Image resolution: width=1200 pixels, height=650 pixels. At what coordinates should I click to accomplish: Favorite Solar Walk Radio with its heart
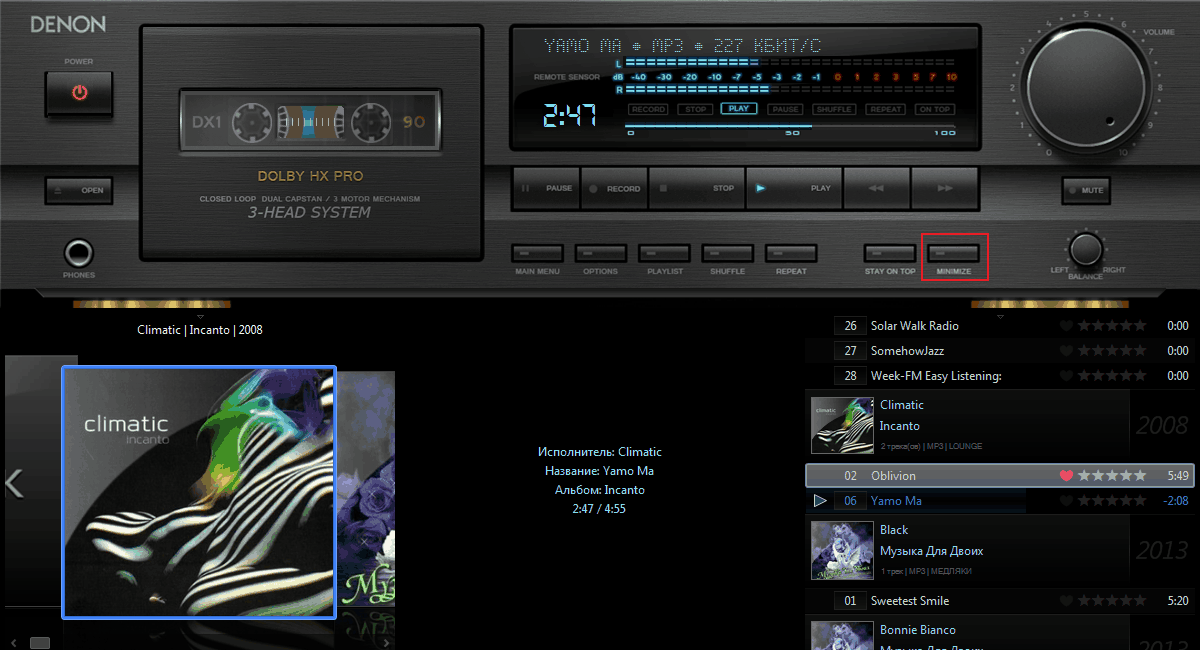[x=1066, y=326]
